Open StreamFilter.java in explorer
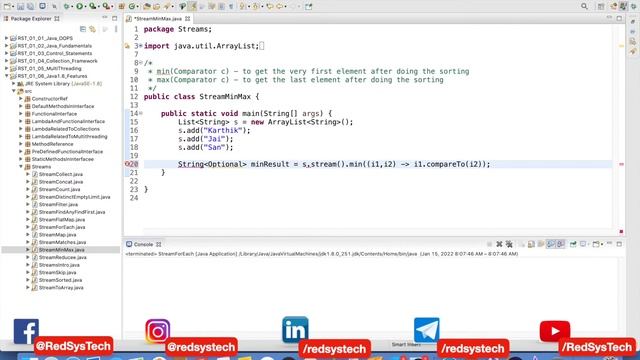 point(58,204)
